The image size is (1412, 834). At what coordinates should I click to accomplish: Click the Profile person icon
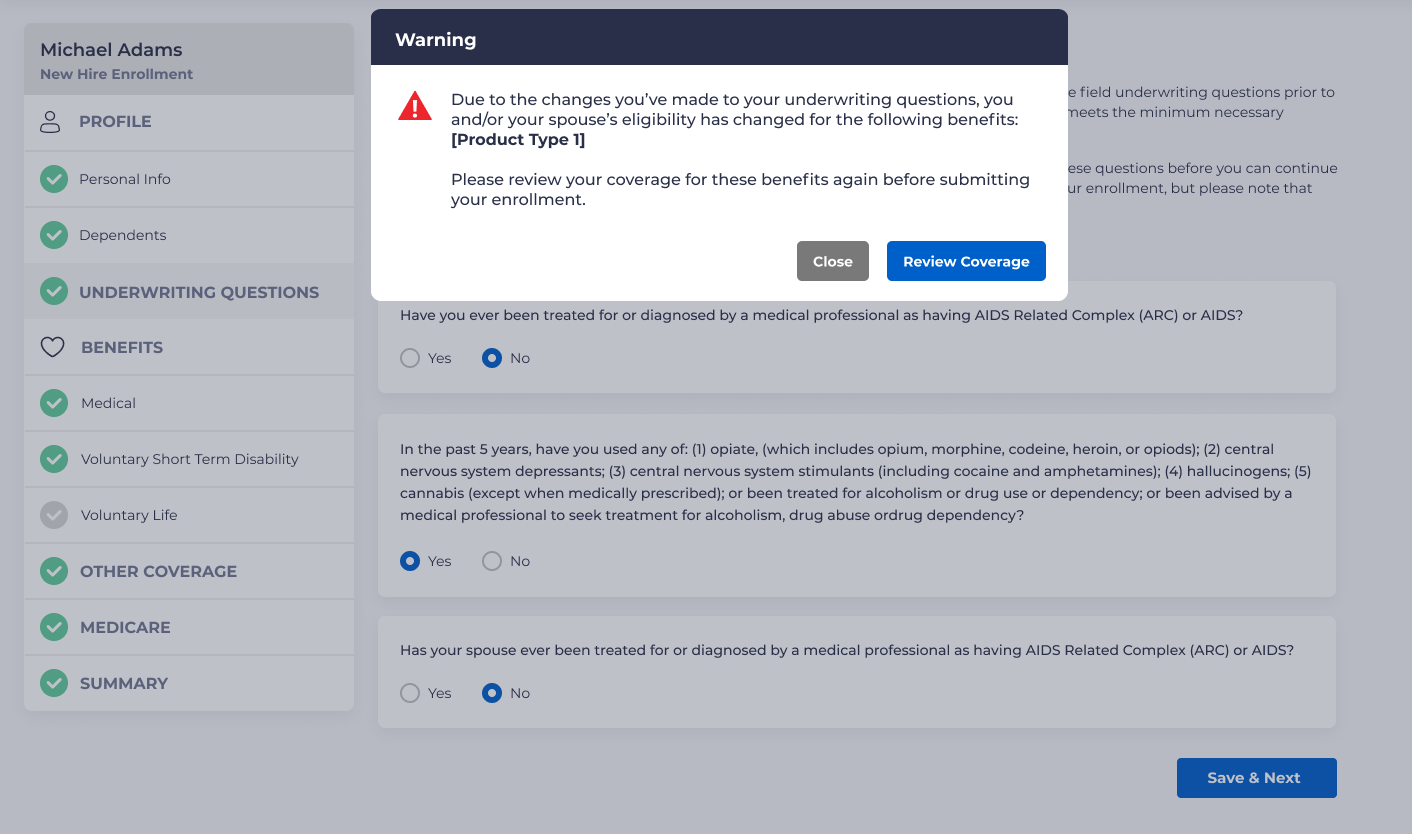(x=50, y=122)
